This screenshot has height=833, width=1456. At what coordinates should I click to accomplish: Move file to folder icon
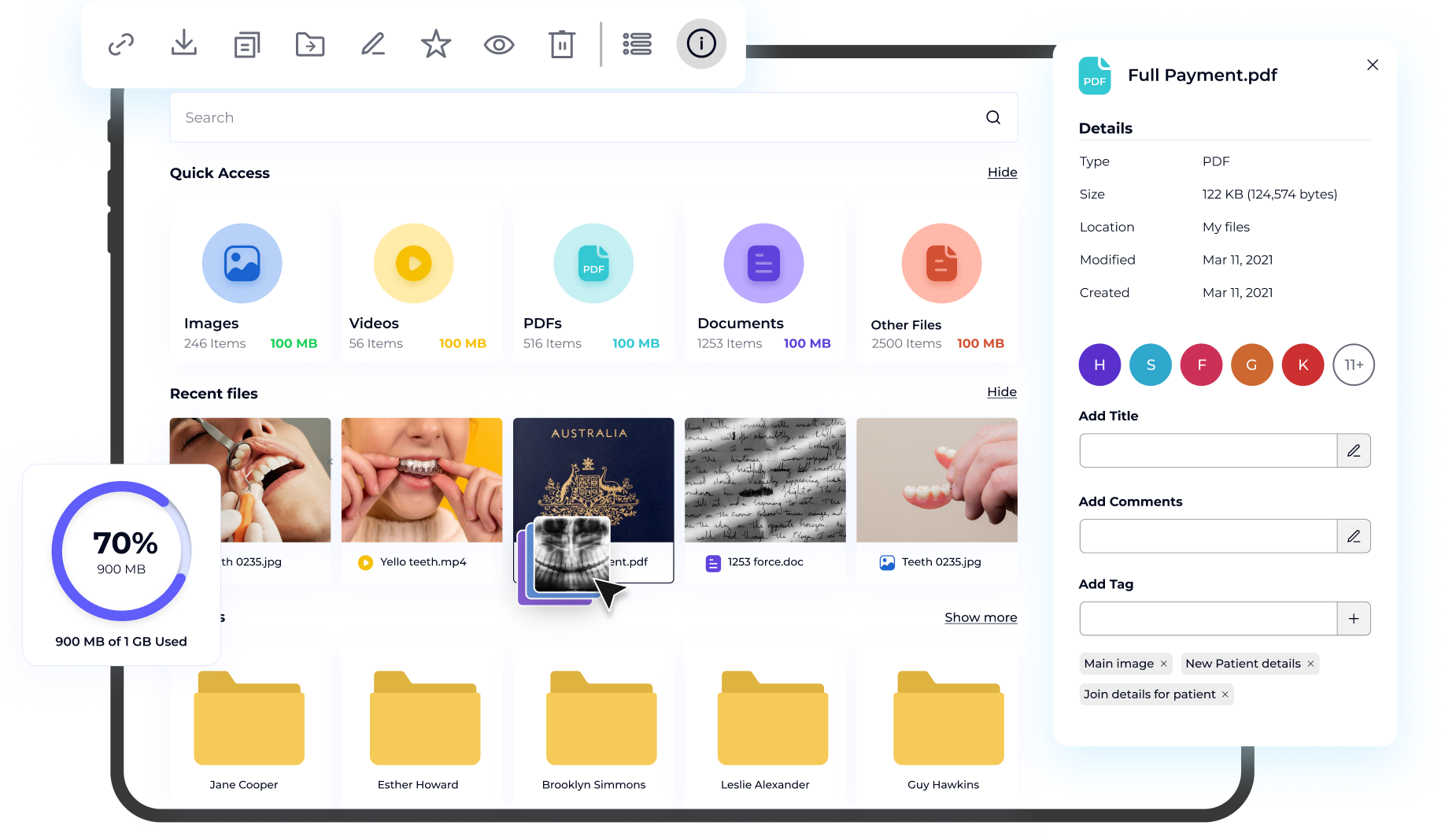click(x=310, y=45)
